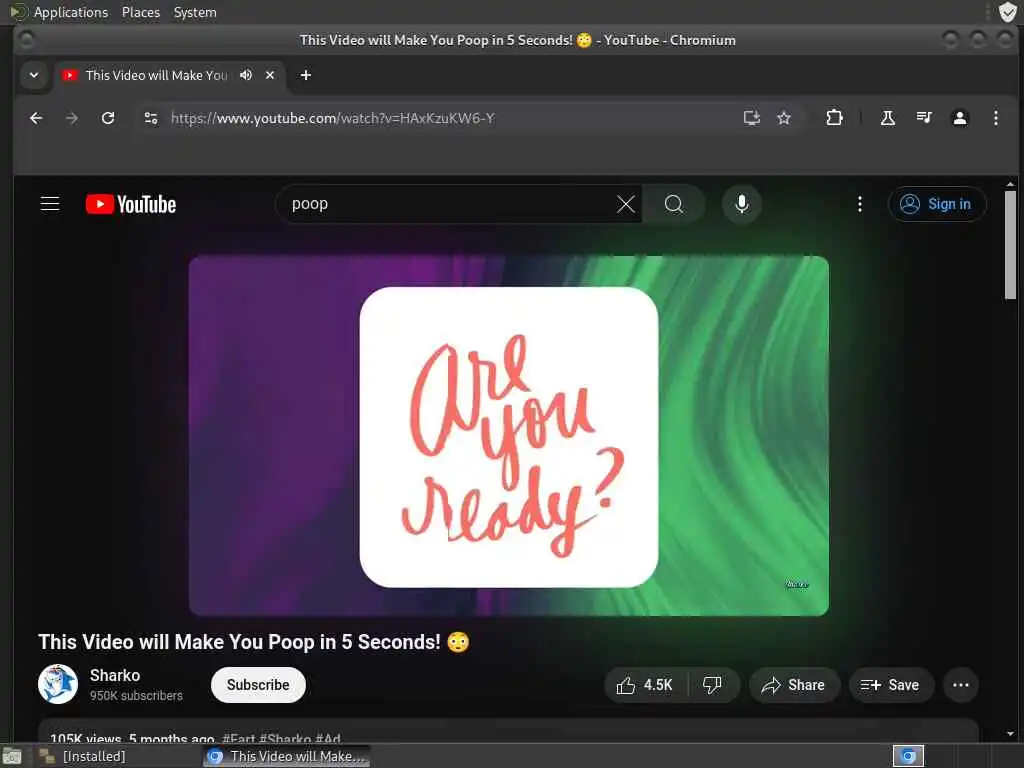Mute tab via speaker icon
The width and height of the screenshot is (1024, 768).
[246, 75]
